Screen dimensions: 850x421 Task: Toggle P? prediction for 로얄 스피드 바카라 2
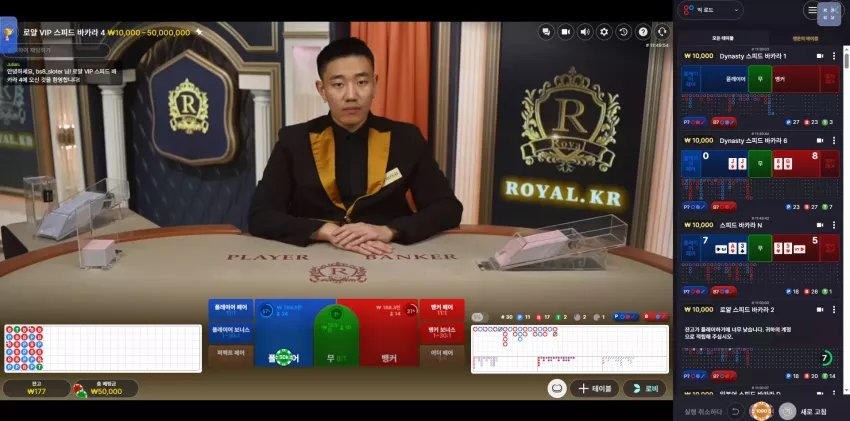pos(694,375)
